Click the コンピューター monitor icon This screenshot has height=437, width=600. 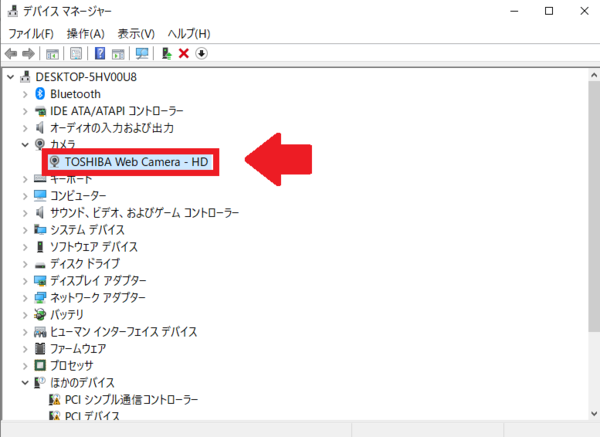tap(40, 196)
